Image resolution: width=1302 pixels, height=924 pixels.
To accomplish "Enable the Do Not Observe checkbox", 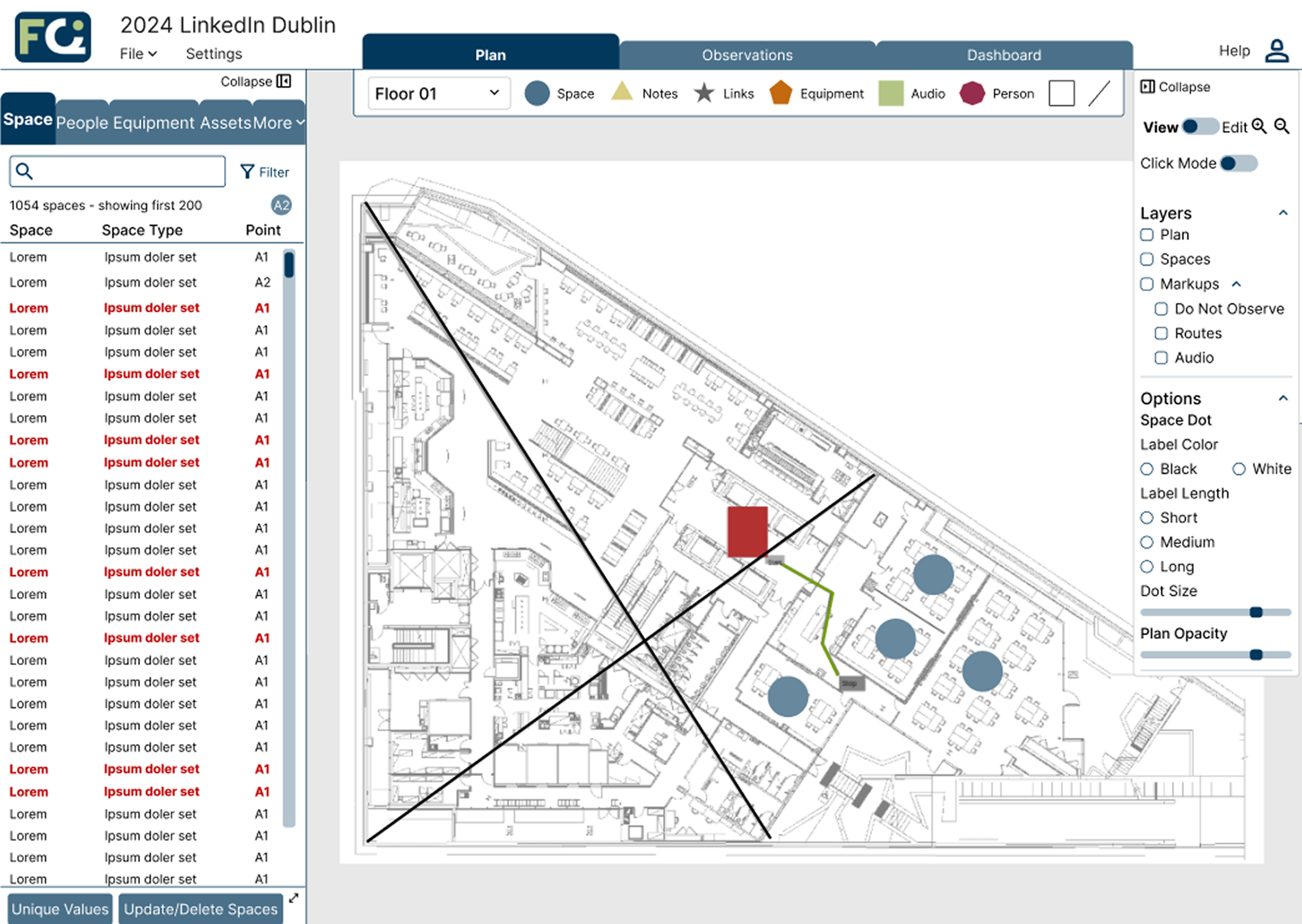I will pyautogui.click(x=1161, y=309).
